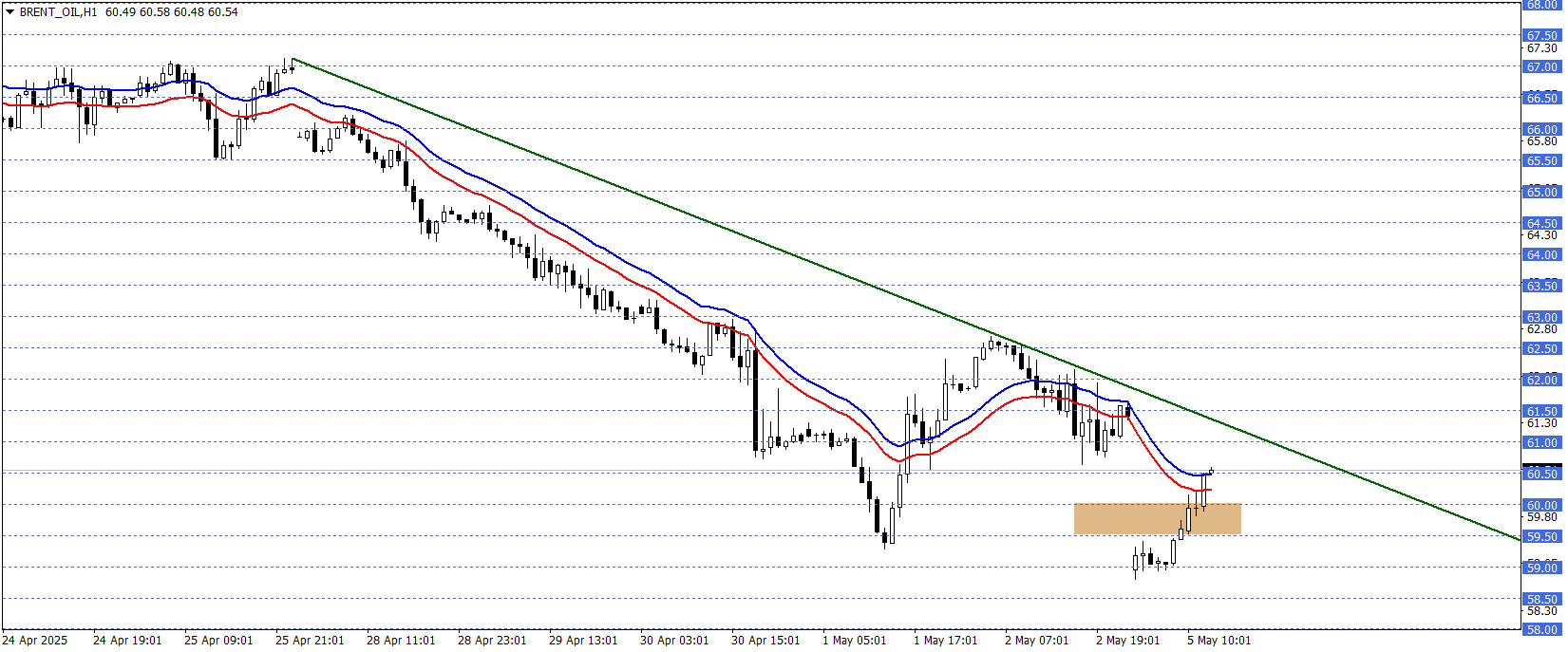Click the 65.50 price level label
This screenshot has height=652, width=1568.
click(1541, 161)
